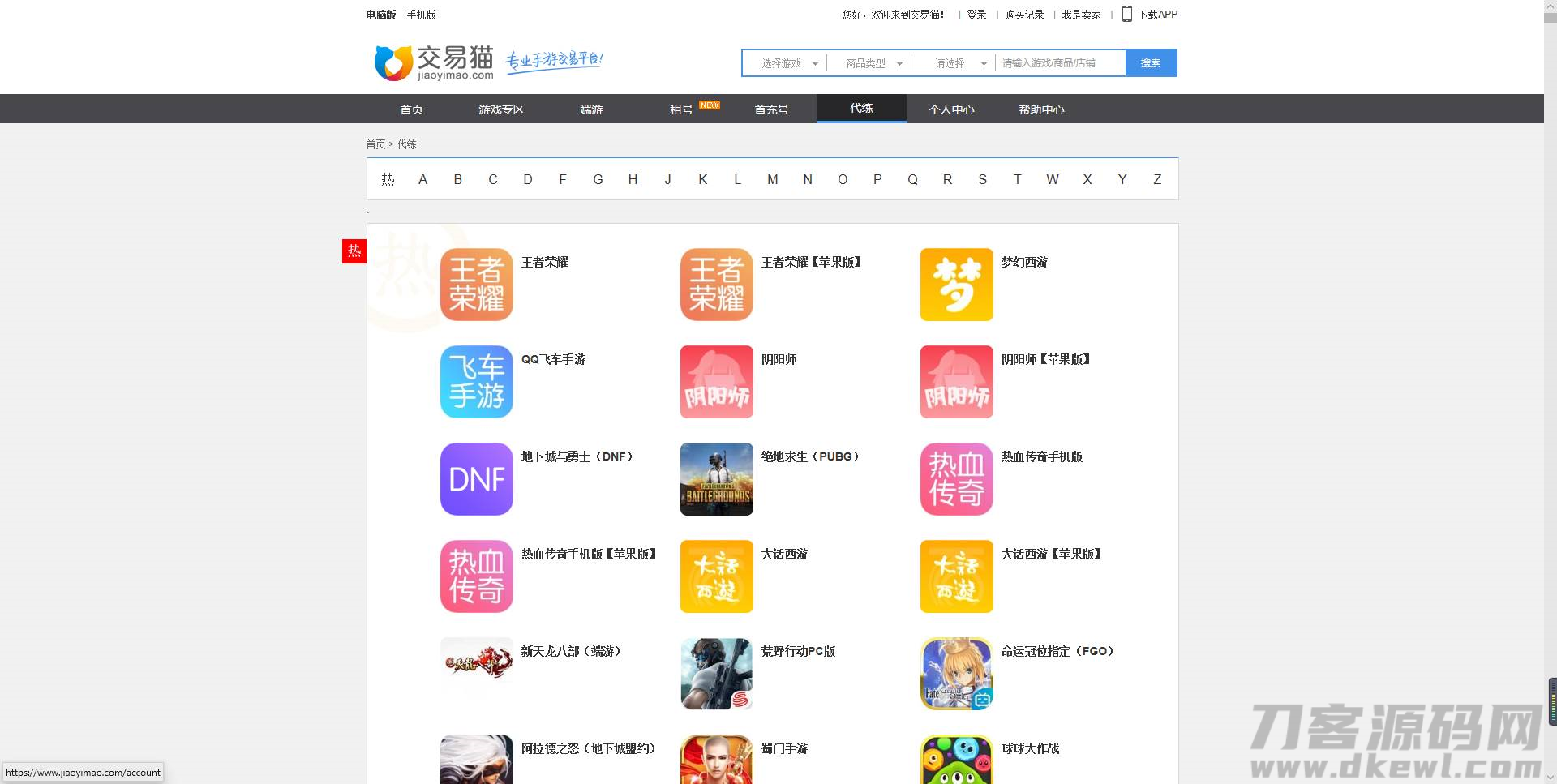Open the 绝地求生 PUBG icon

pyautogui.click(x=717, y=479)
